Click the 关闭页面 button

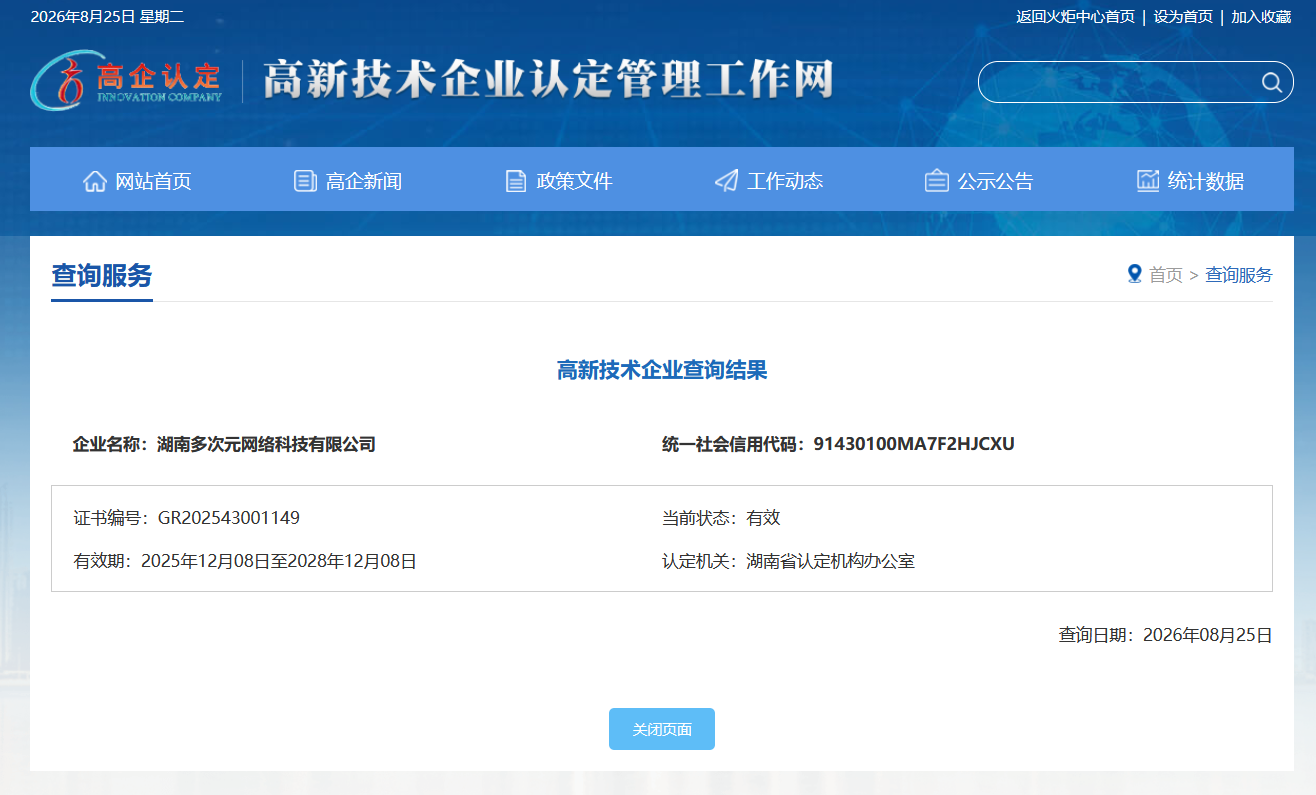click(662, 729)
